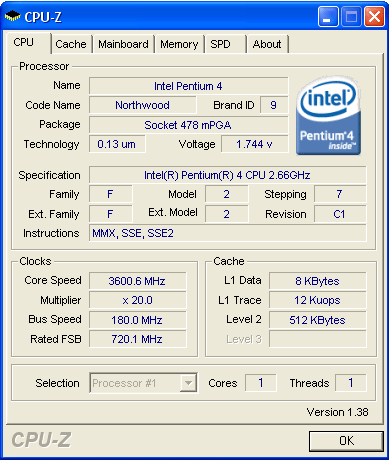Click the dropdown arrow beside Processor #1
Image resolution: width=389 pixels, height=461 pixels.
point(188,383)
